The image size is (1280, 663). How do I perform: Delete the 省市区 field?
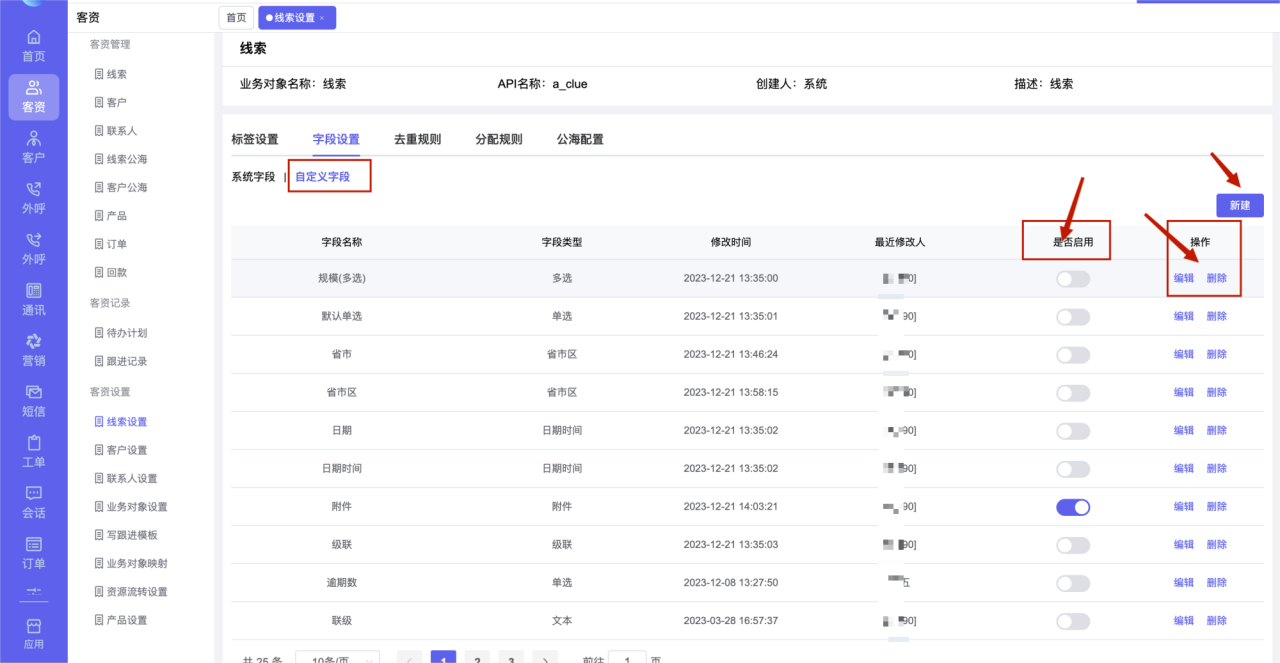point(1217,392)
